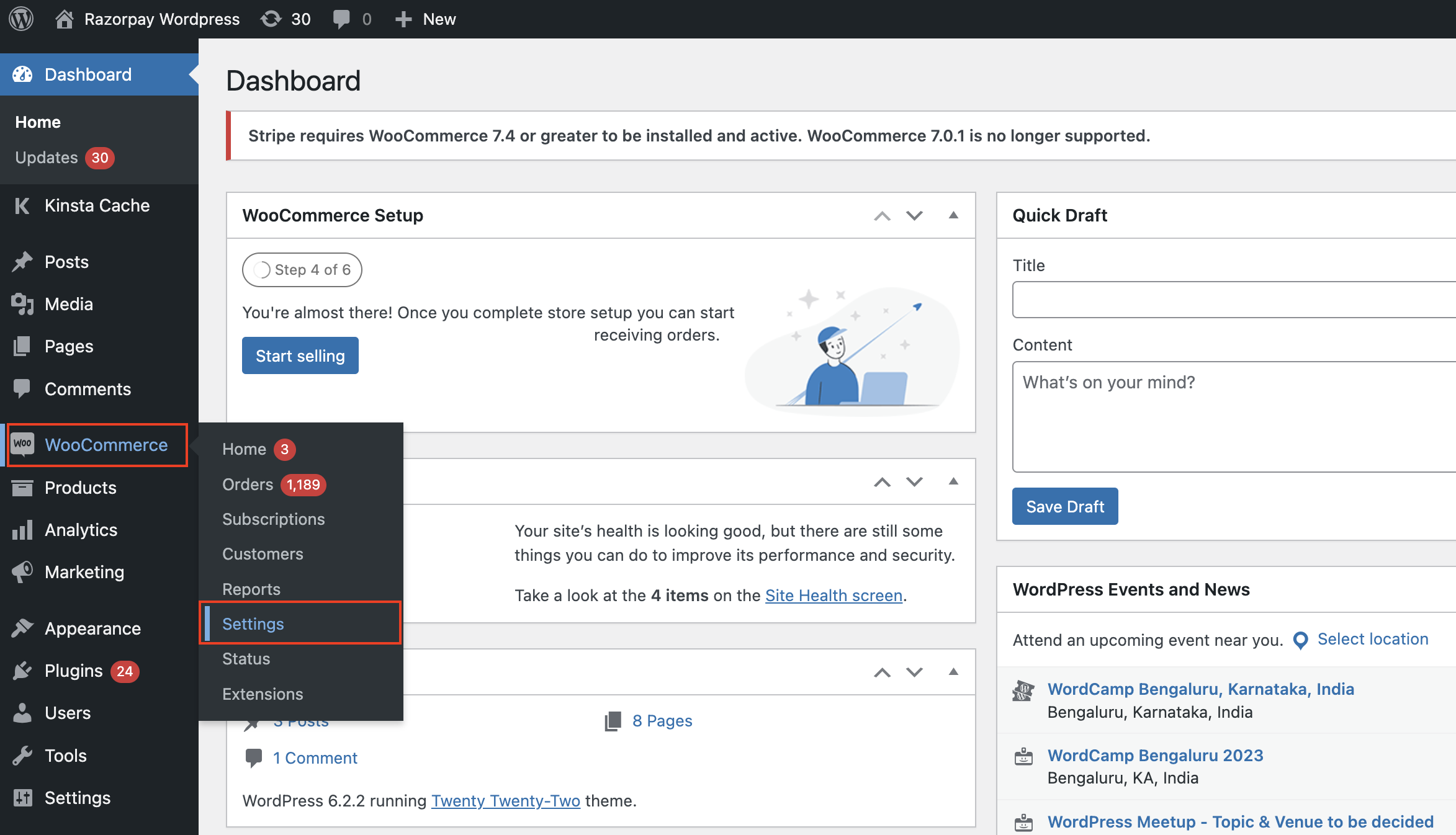The height and width of the screenshot is (835, 1456).
Task: Click comment icon beside 1 Comment
Action: (x=254, y=758)
